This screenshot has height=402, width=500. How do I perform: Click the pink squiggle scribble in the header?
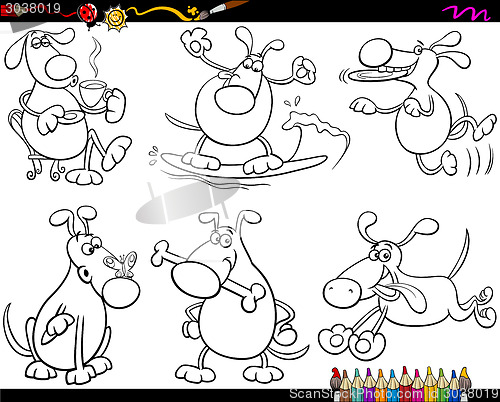pos(466,13)
